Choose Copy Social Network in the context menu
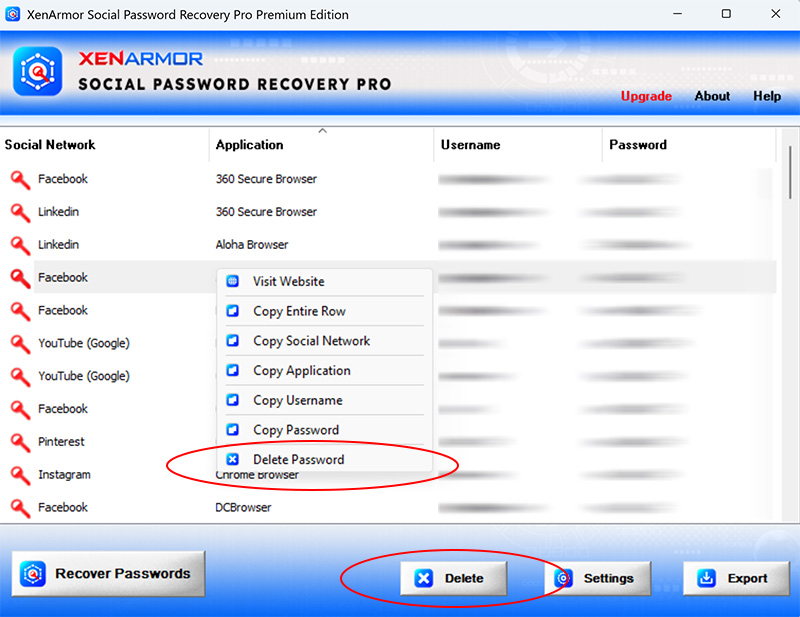800x617 pixels. [325, 340]
